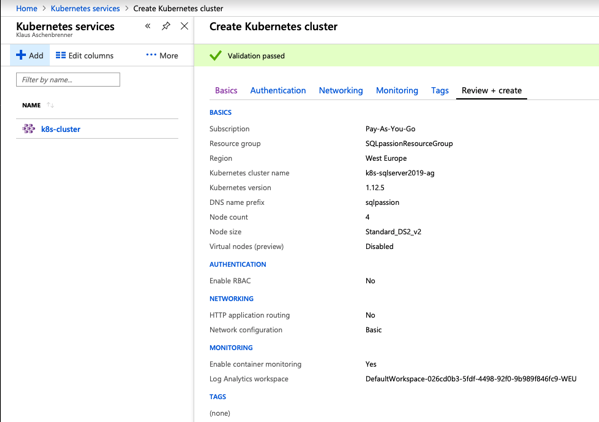The height and width of the screenshot is (422, 599).
Task: Select the Network configuration Basic value
Action: point(373,330)
